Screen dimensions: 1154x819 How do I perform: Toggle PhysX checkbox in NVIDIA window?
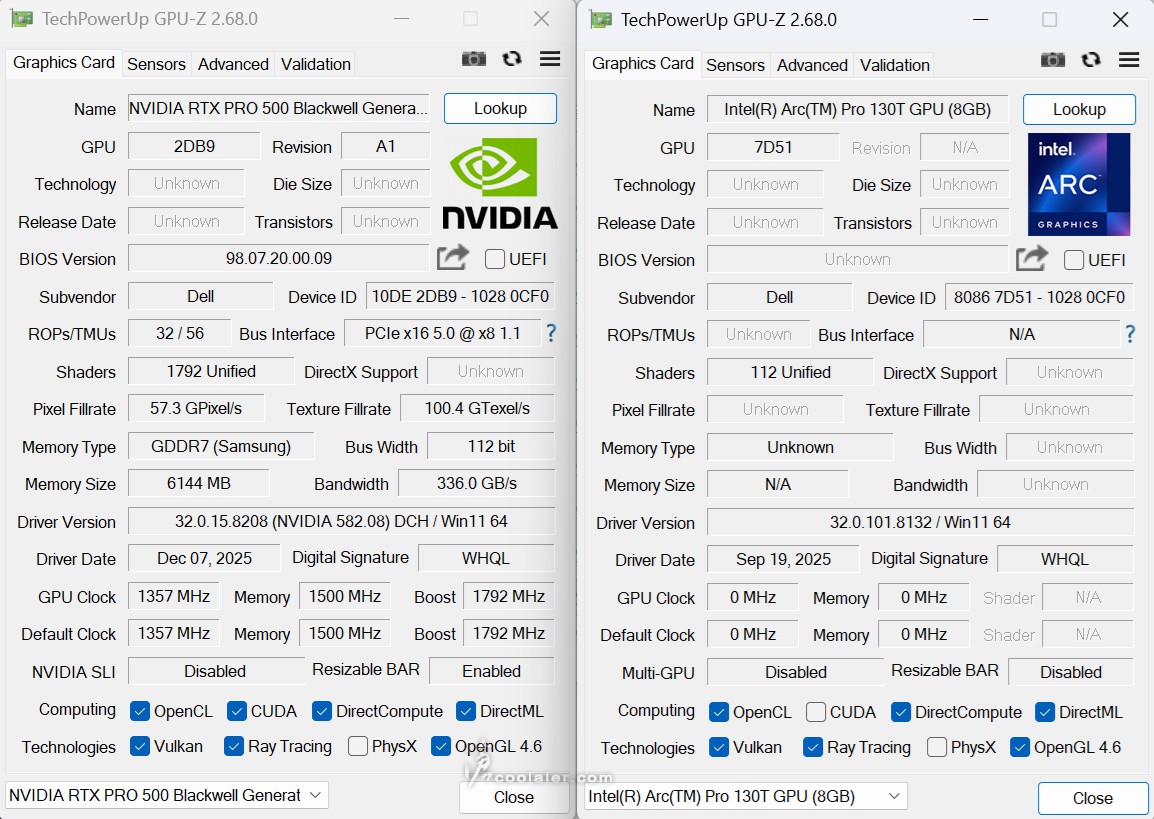(358, 746)
